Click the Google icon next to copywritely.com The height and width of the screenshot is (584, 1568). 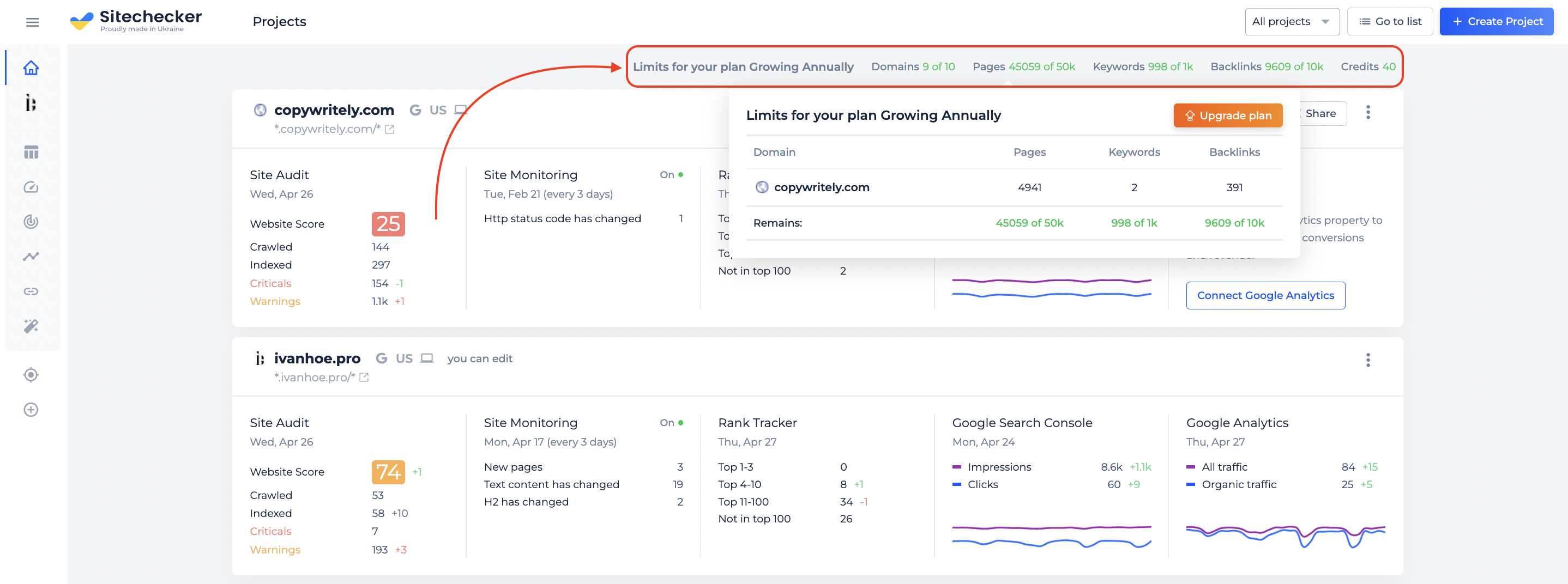pyautogui.click(x=415, y=110)
